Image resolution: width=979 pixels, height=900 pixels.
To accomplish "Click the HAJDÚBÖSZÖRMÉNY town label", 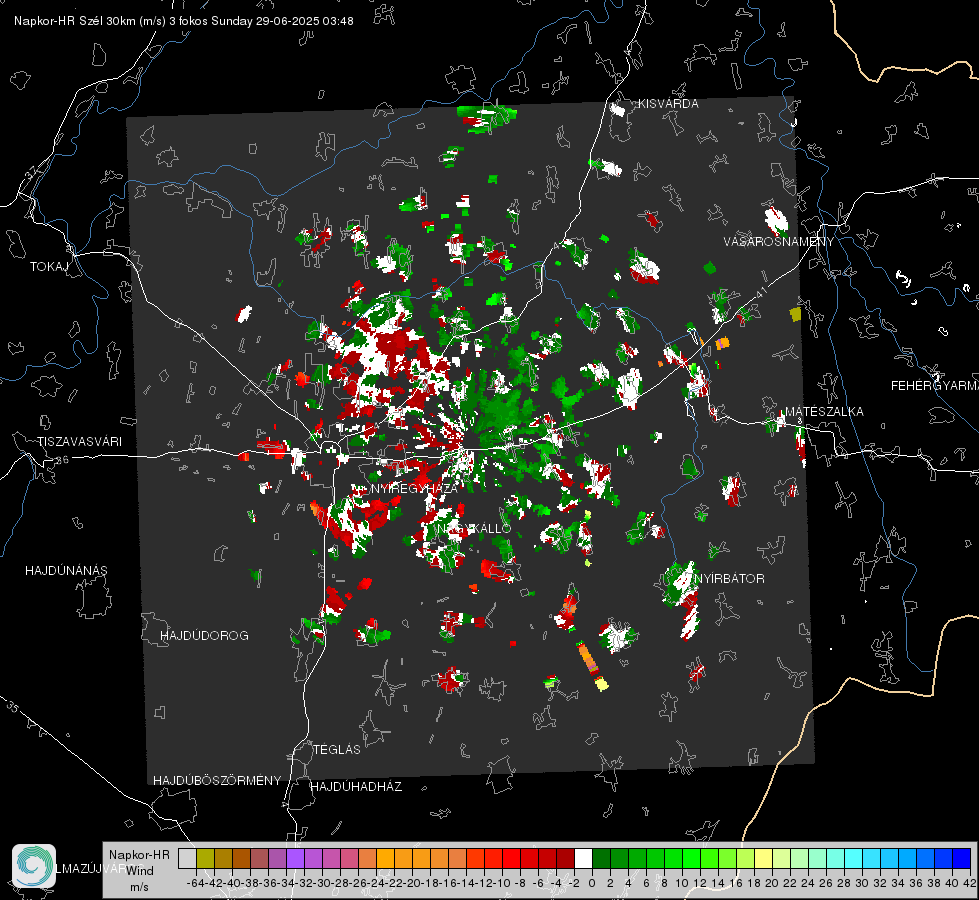I will tap(217, 781).
